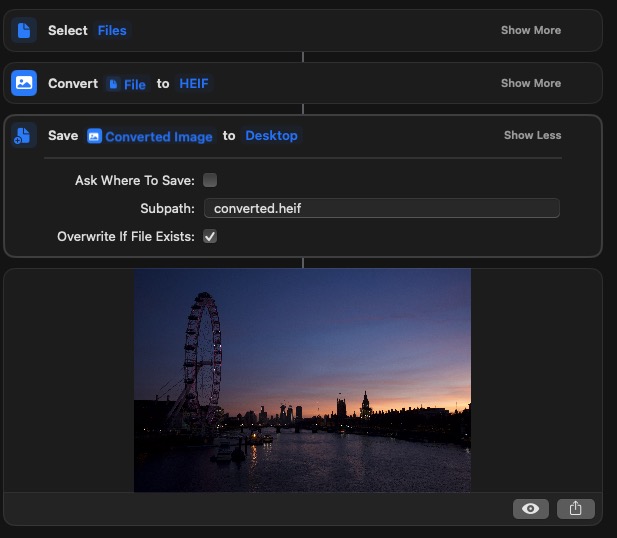Click the London Eye sunset preview image
Screen dimensions: 617x538
302,380
